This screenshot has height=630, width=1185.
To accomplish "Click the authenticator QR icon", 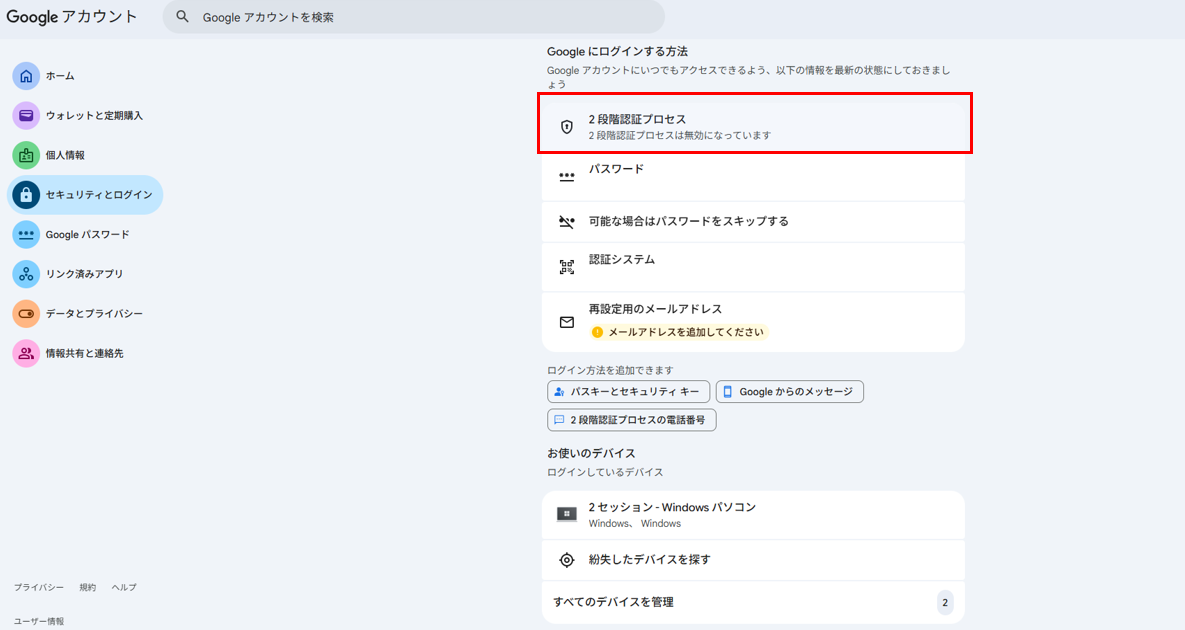I will click(x=567, y=267).
